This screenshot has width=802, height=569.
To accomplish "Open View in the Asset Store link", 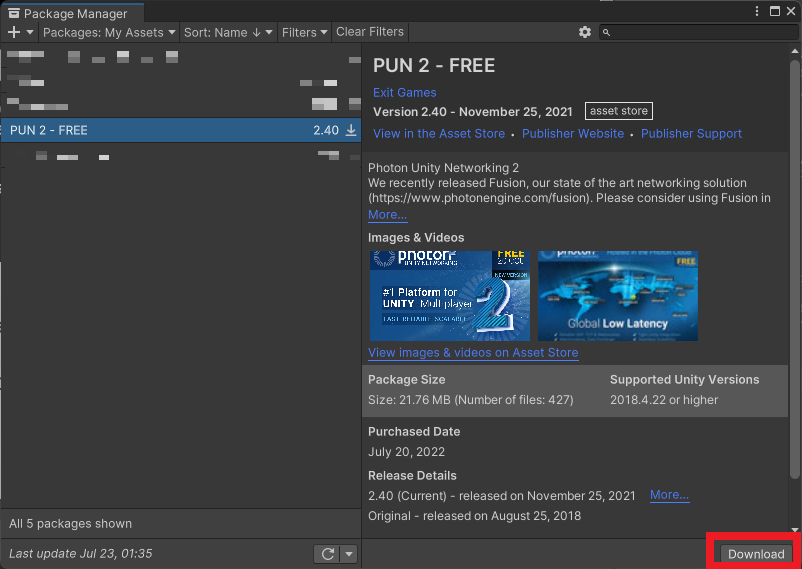I will point(439,134).
